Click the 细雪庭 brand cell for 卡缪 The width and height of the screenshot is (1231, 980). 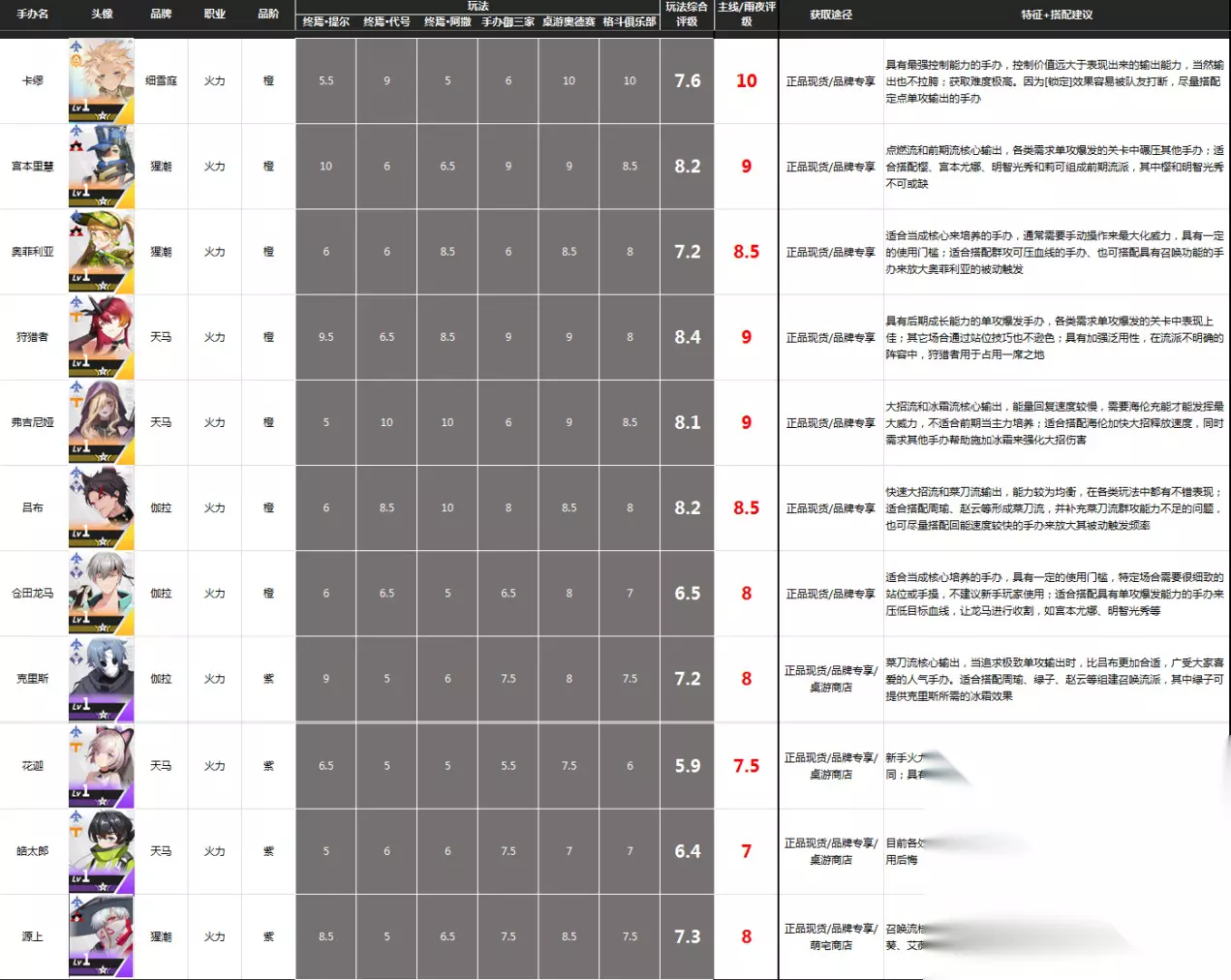tap(161, 80)
